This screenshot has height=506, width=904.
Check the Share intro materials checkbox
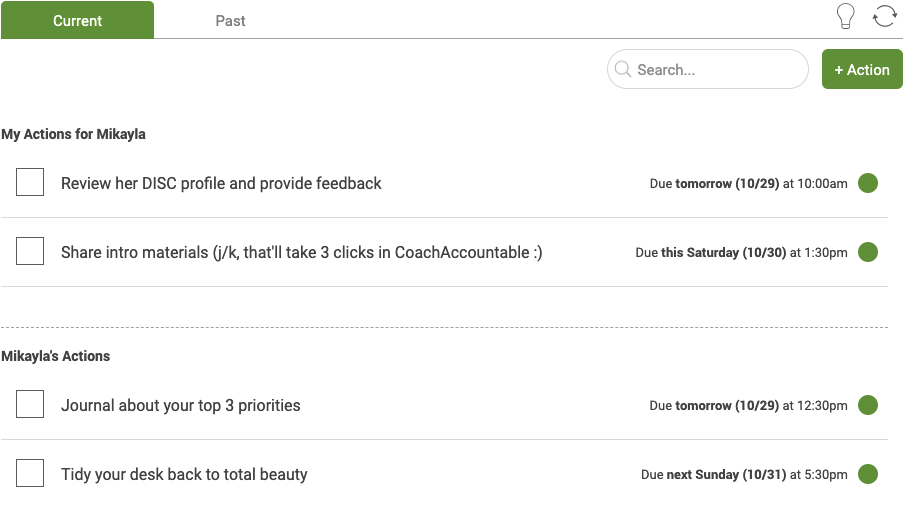coord(30,251)
